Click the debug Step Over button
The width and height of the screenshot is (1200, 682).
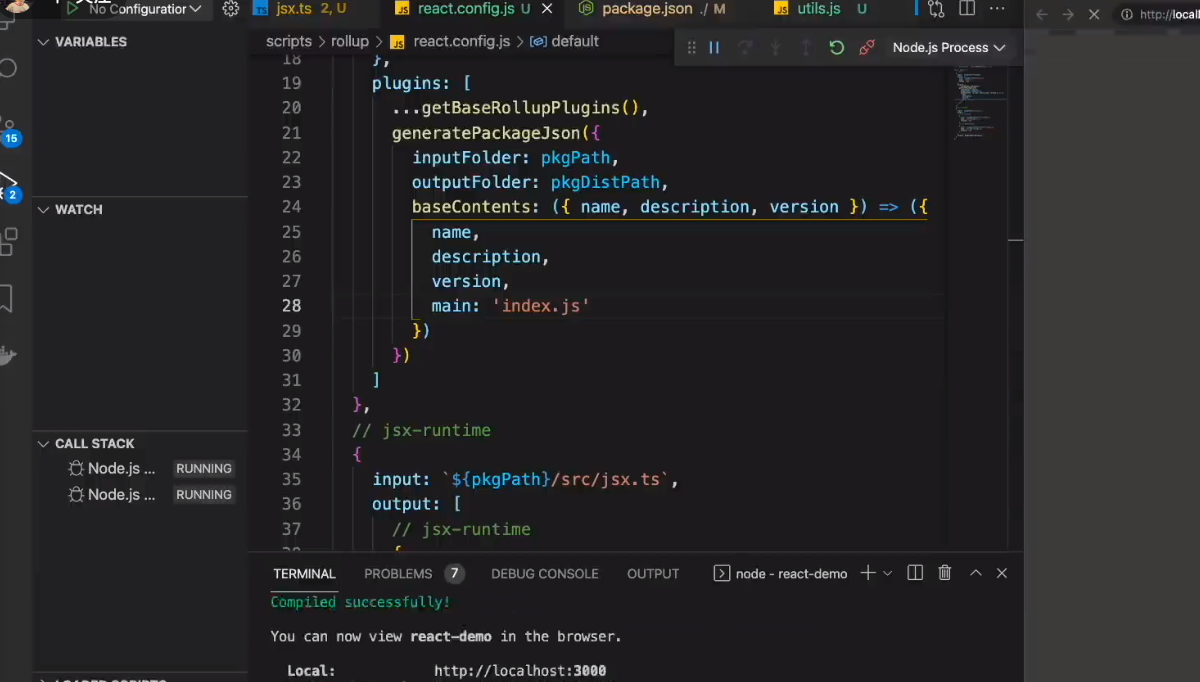point(745,47)
